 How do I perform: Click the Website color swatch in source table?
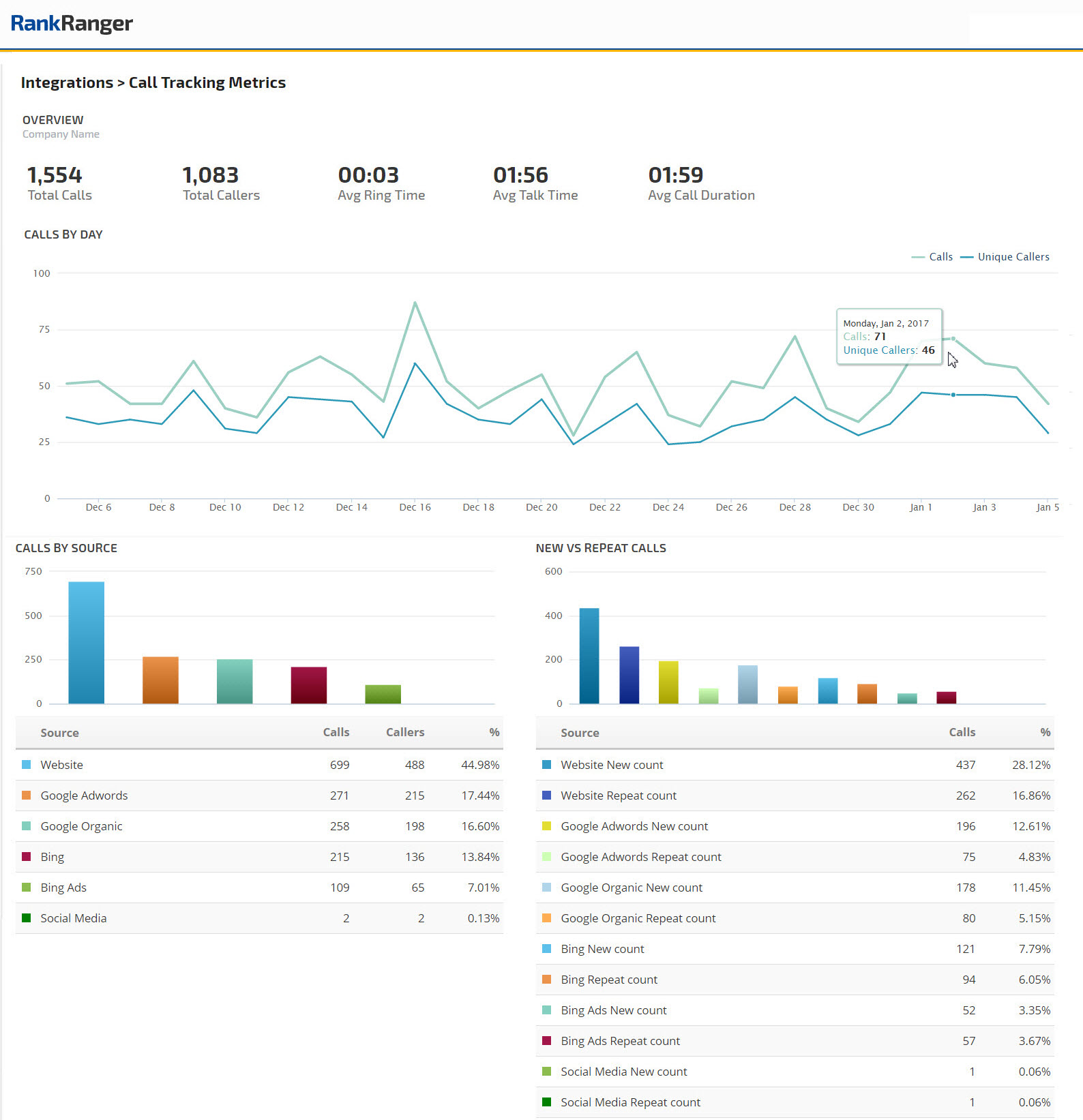pyautogui.click(x=27, y=765)
